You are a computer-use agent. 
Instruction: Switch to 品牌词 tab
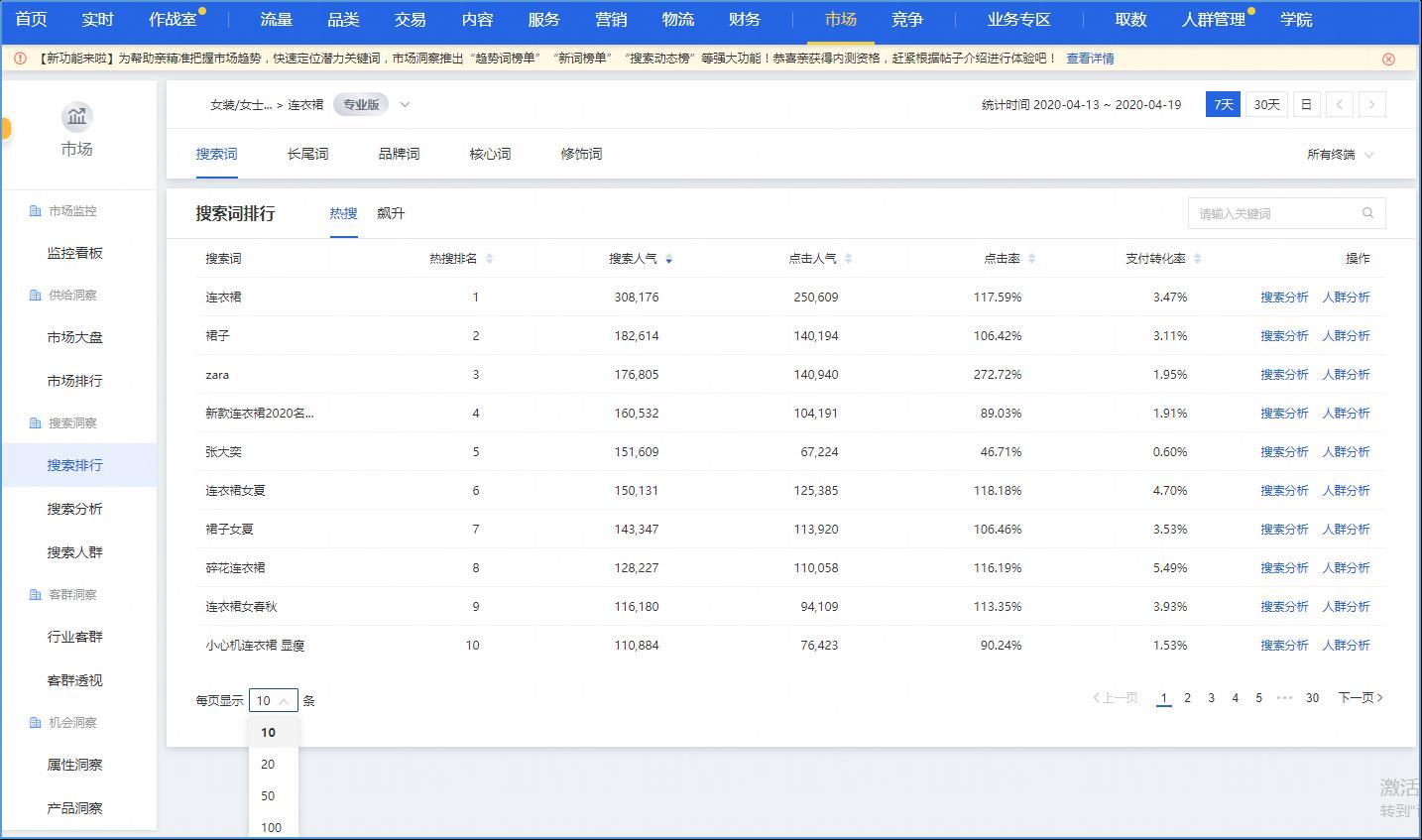[x=399, y=154]
